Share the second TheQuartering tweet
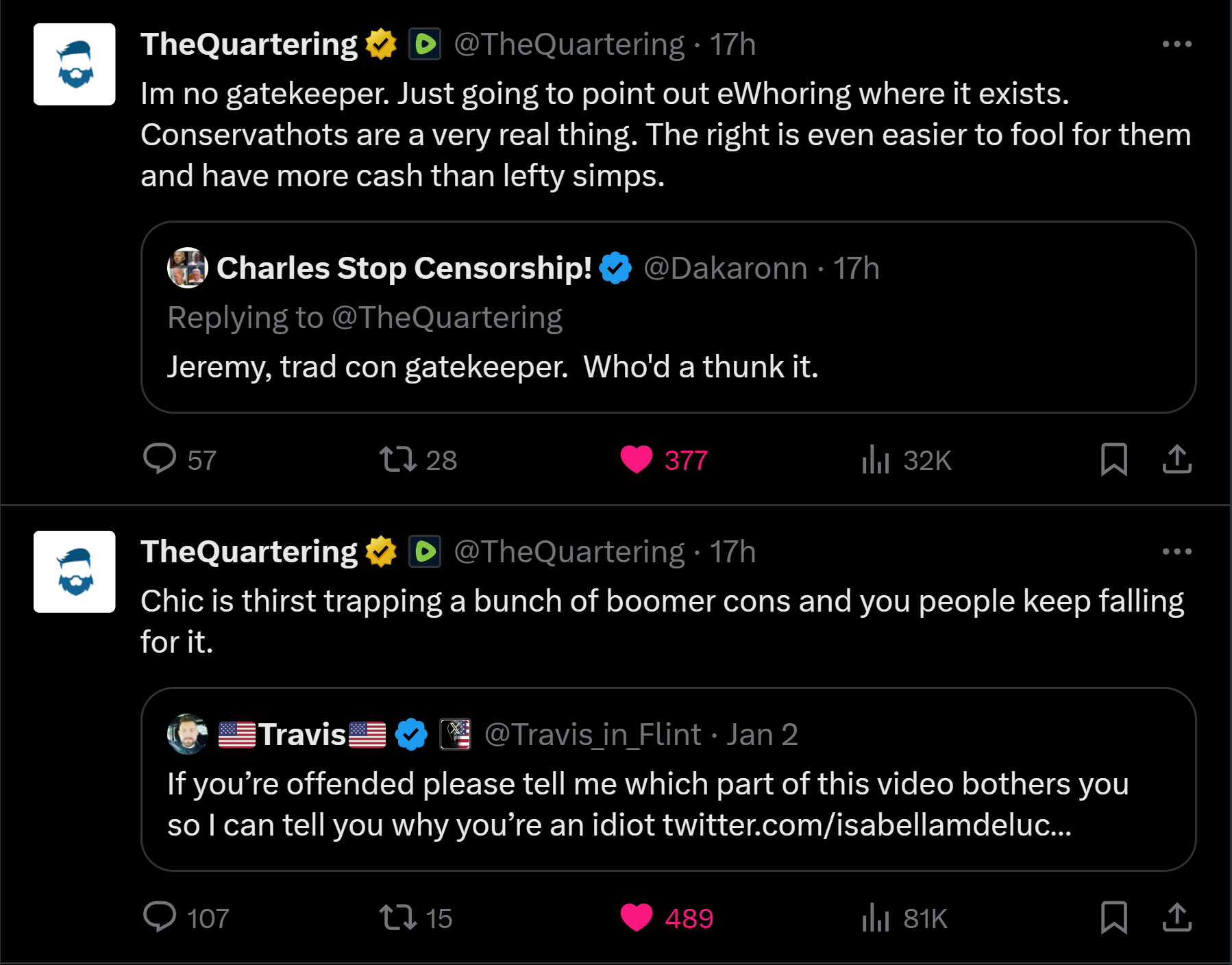 [1177, 918]
